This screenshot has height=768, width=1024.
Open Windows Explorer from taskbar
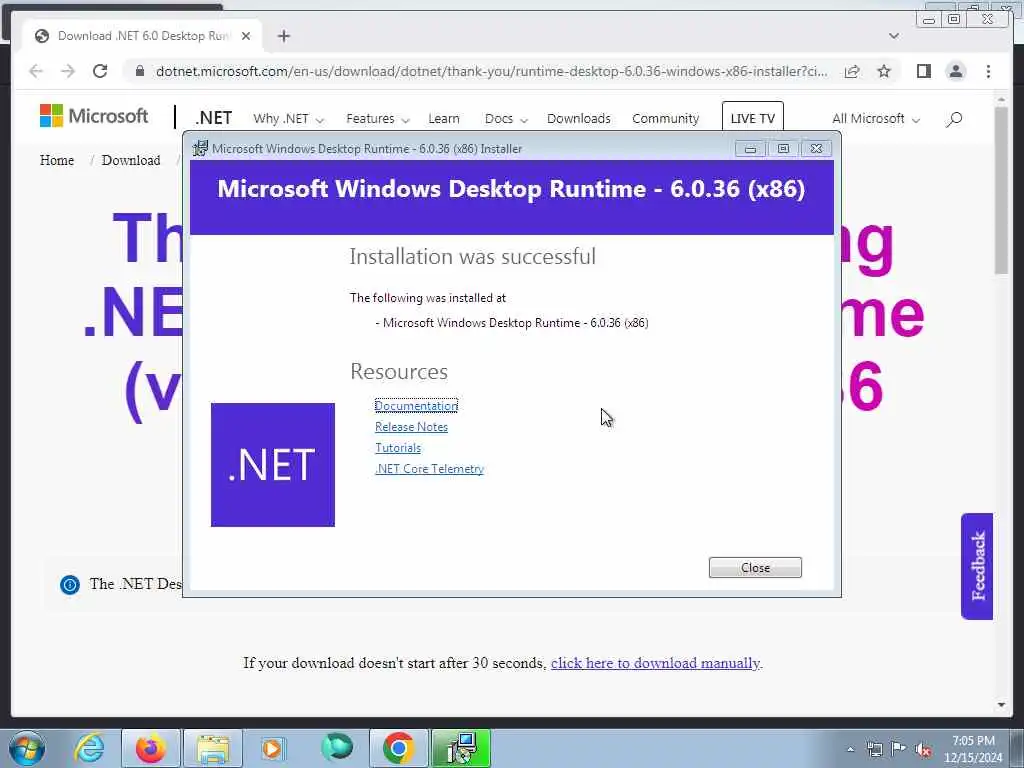tap(213, 748)
